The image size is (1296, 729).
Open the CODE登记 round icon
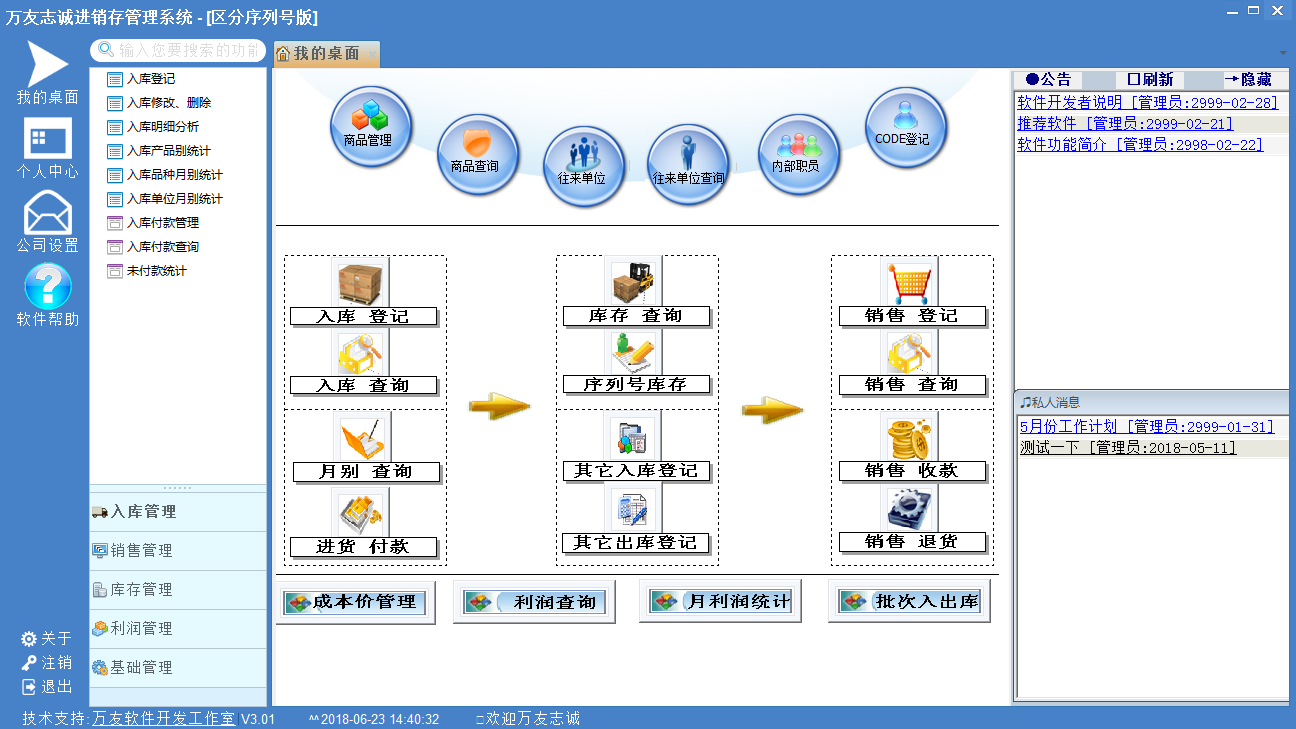(x=906, y=127)
